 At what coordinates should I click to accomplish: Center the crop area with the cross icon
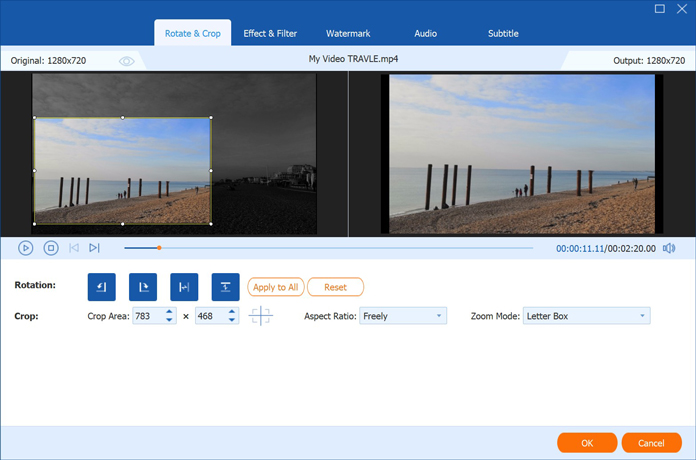click(261, 316)
